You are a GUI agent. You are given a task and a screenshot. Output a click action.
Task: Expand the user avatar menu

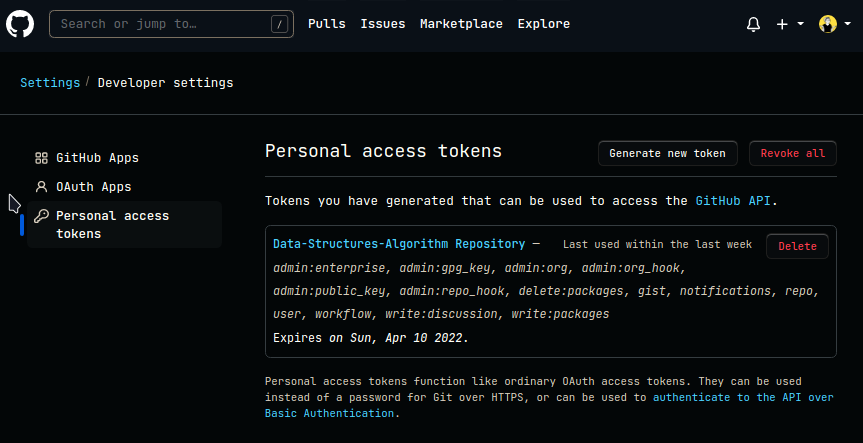click(x=832, y=24)
